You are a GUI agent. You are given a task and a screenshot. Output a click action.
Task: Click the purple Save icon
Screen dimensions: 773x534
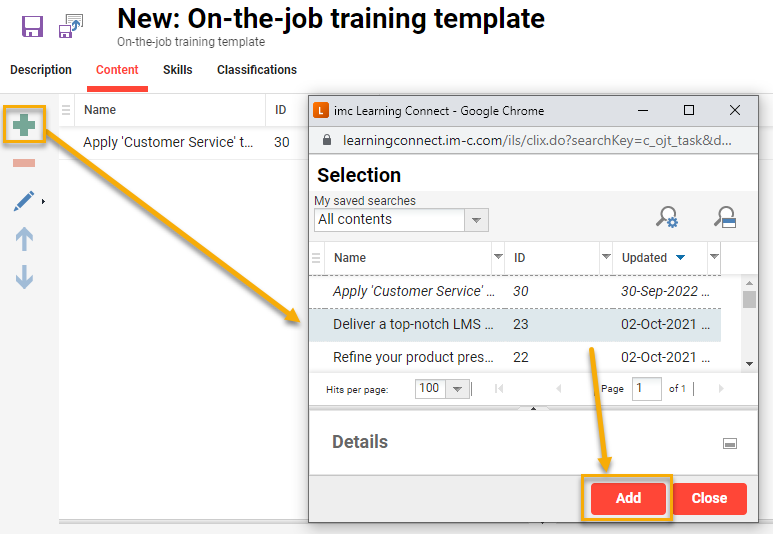click(32, 26)
